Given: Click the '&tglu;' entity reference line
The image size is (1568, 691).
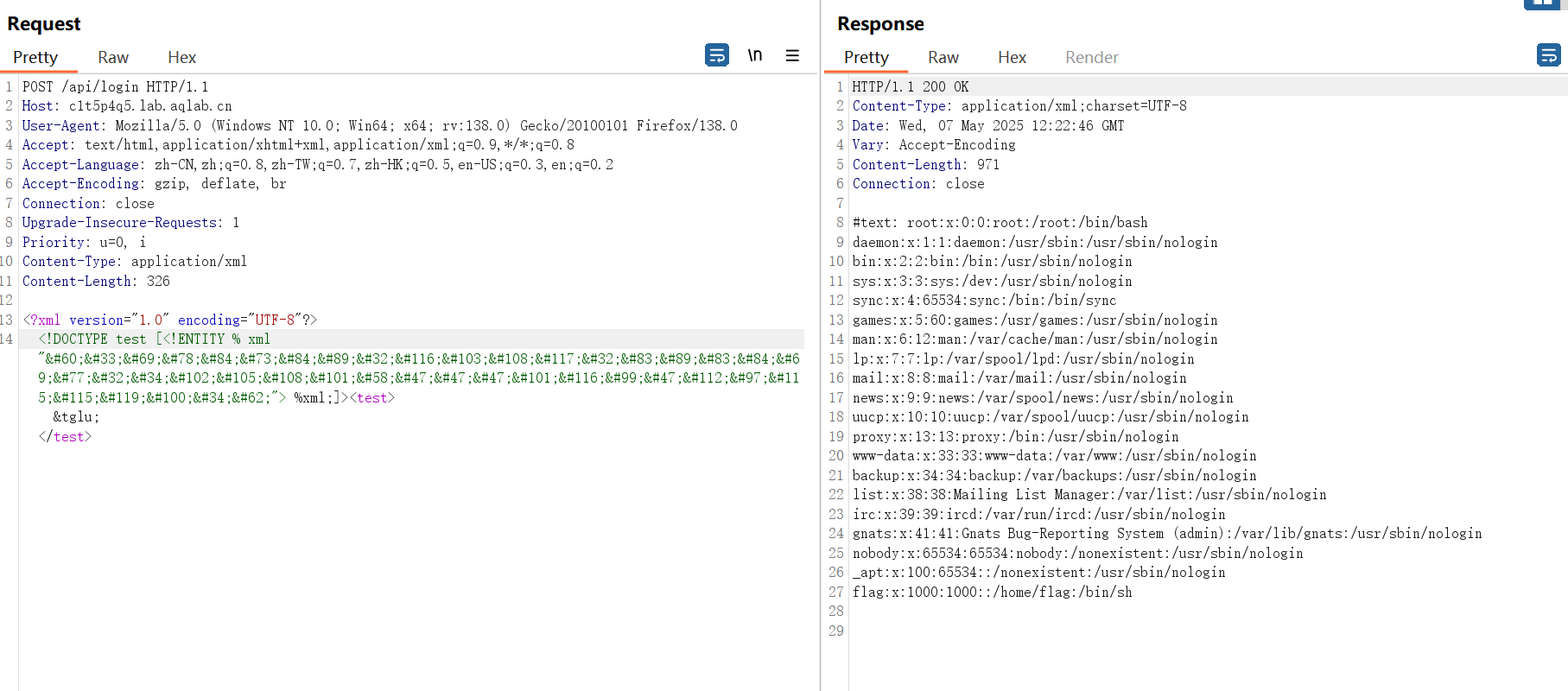Looking at the screenshot, I should (76, 417).
